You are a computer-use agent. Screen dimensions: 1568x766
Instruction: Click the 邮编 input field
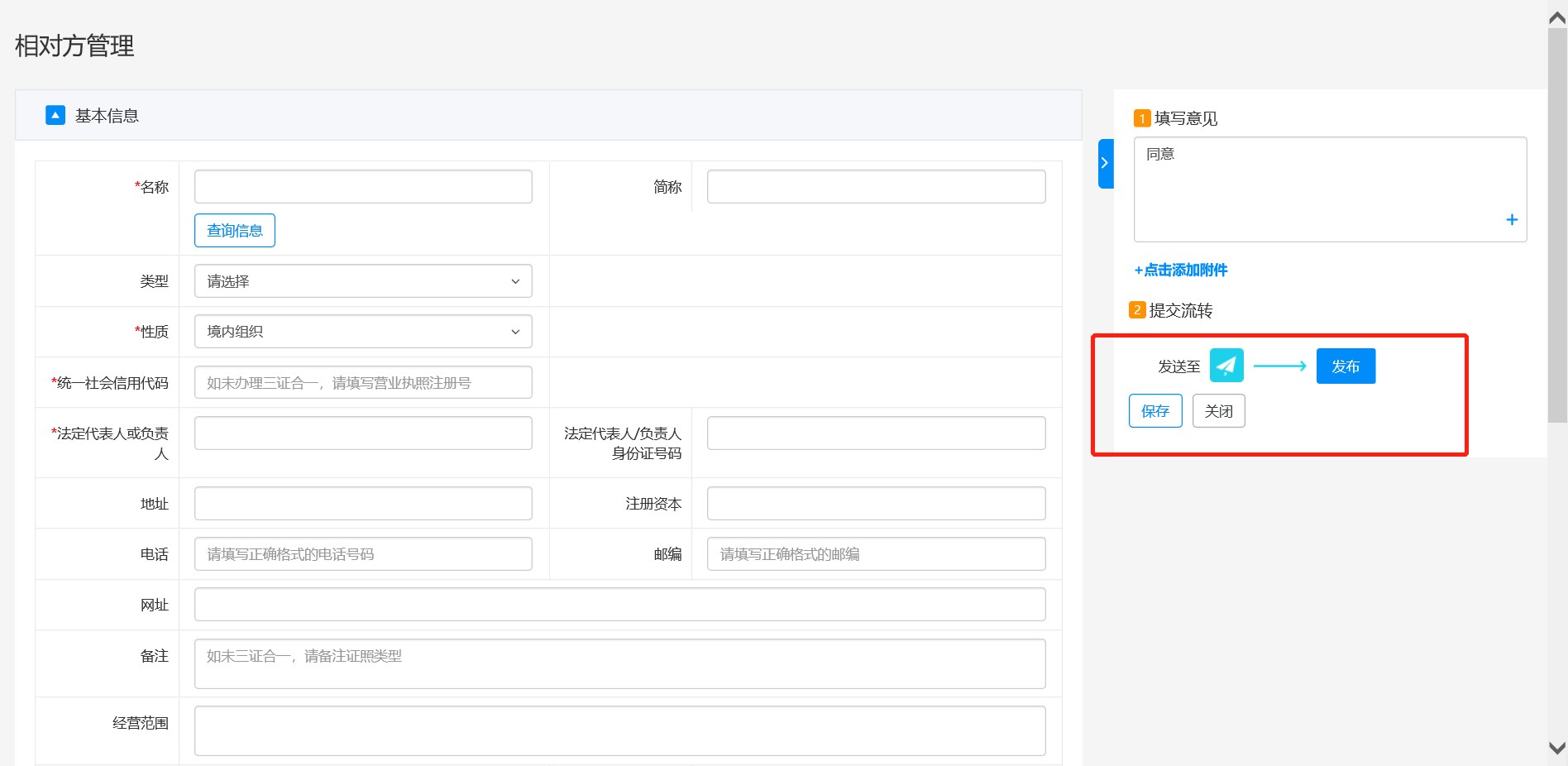point(876,554)
